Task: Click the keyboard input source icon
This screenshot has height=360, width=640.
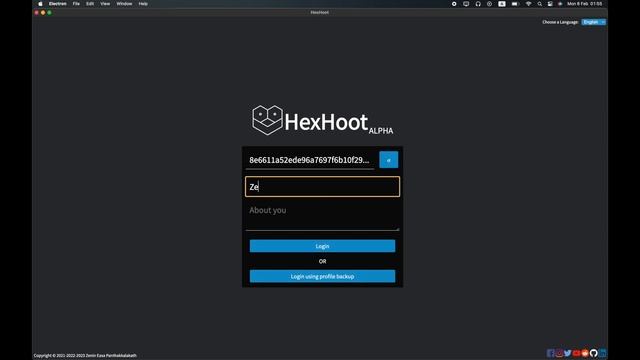Action: [x=502, y=4]
